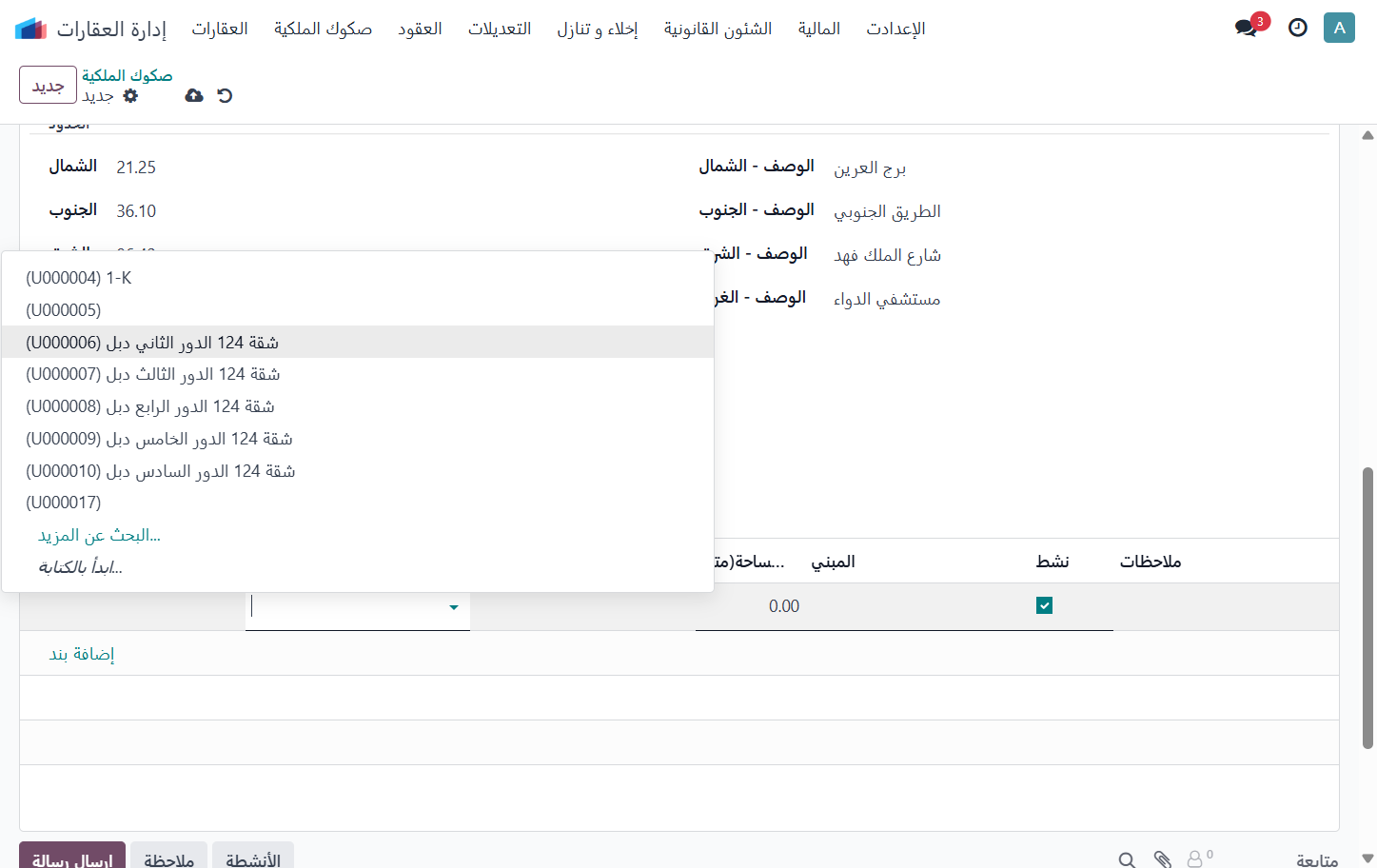
Task: Expand the unit dropdown arrow in row
Action: click(454, 607)
